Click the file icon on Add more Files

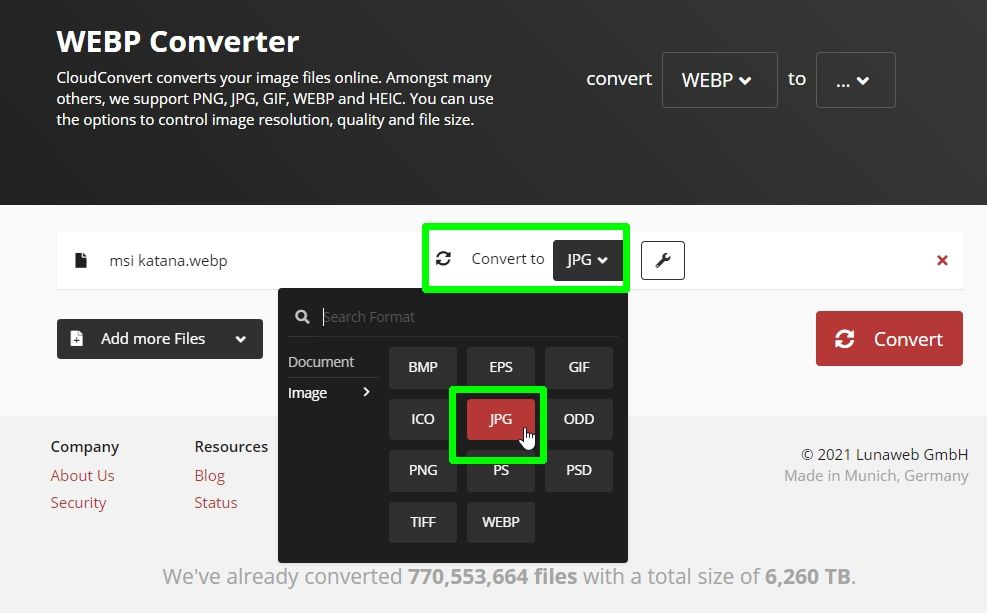click(x=77, y=338)
